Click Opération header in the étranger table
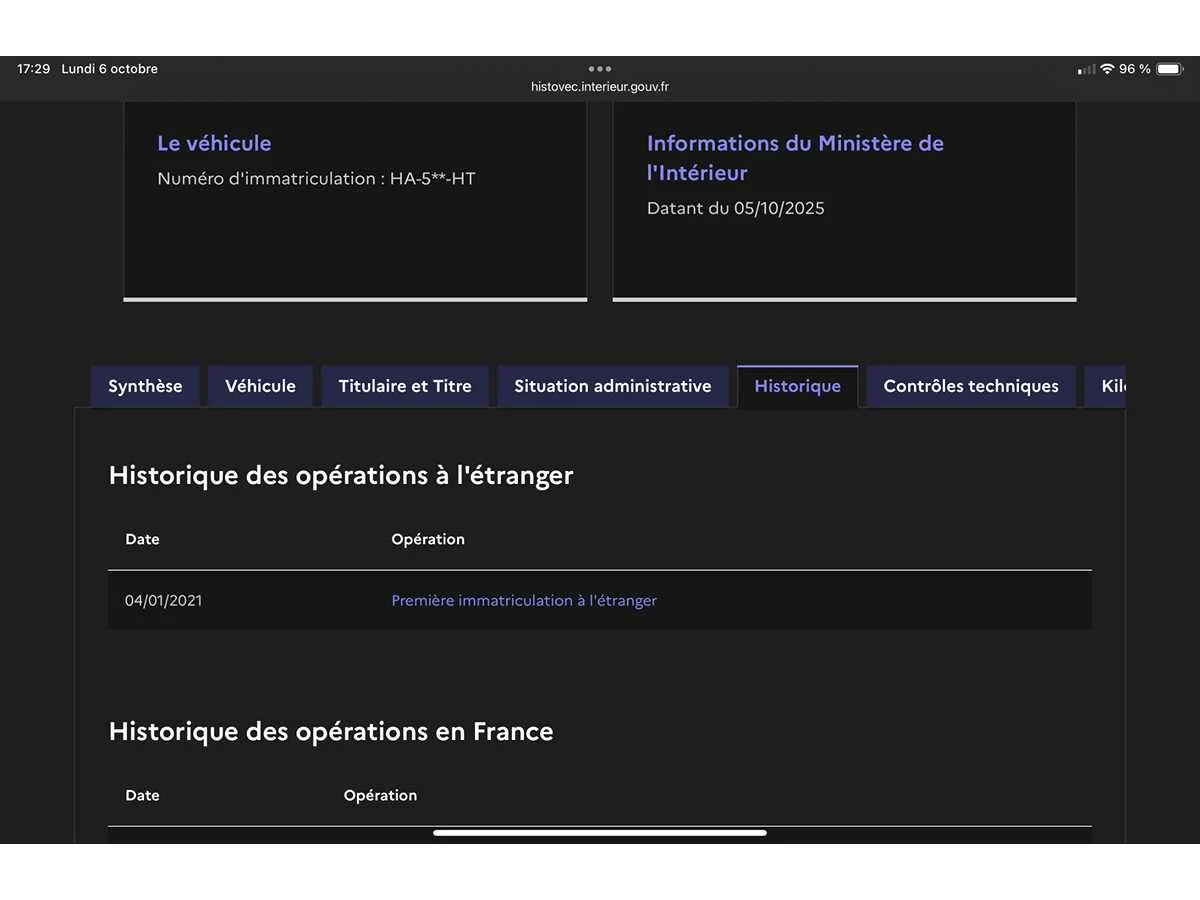The width and height of the screenshot is (1200, 900). [428, 539]
